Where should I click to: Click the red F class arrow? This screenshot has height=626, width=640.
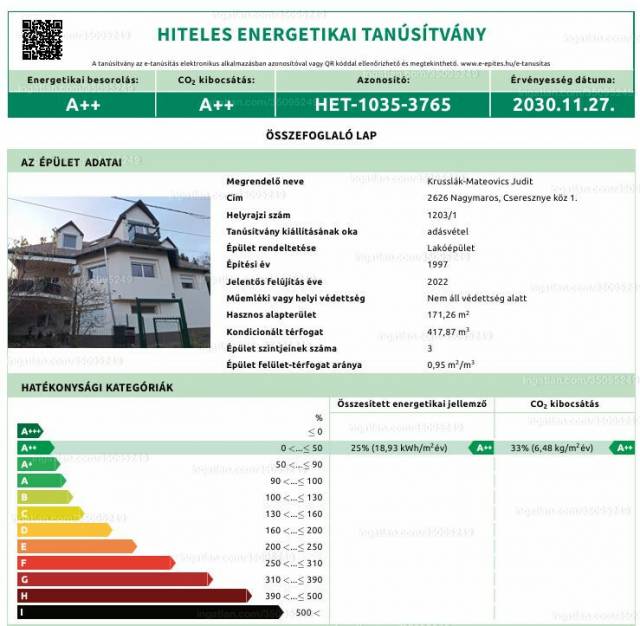[95, 562]
